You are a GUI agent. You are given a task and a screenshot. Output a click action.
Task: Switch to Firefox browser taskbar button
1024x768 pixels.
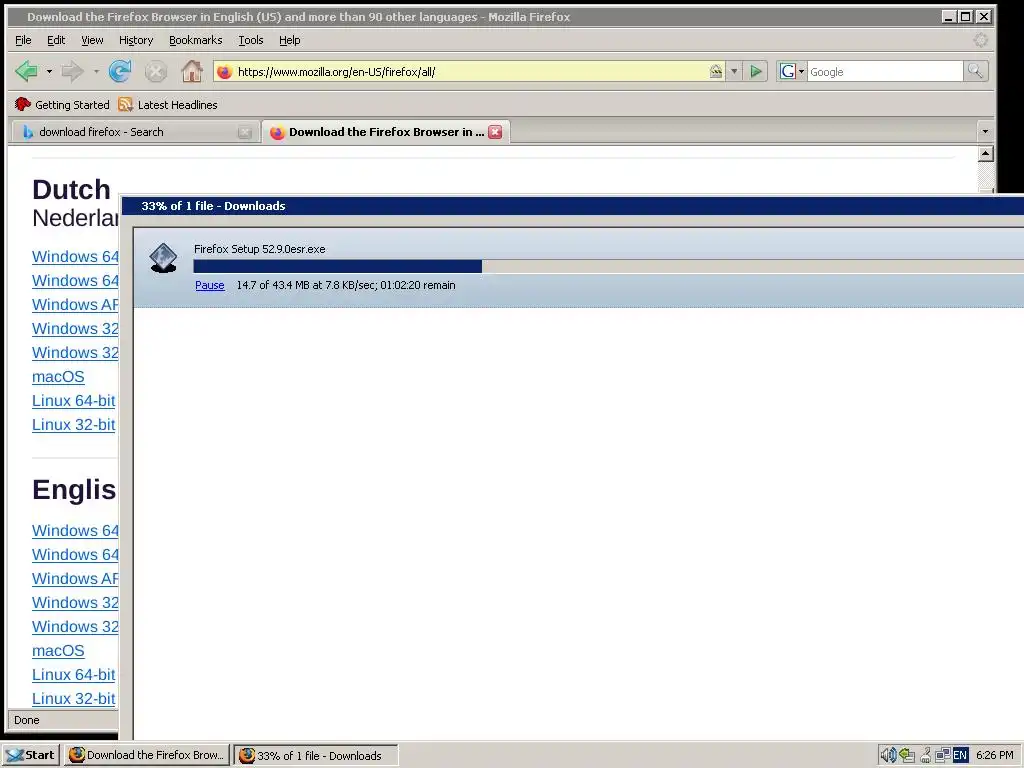147,755
